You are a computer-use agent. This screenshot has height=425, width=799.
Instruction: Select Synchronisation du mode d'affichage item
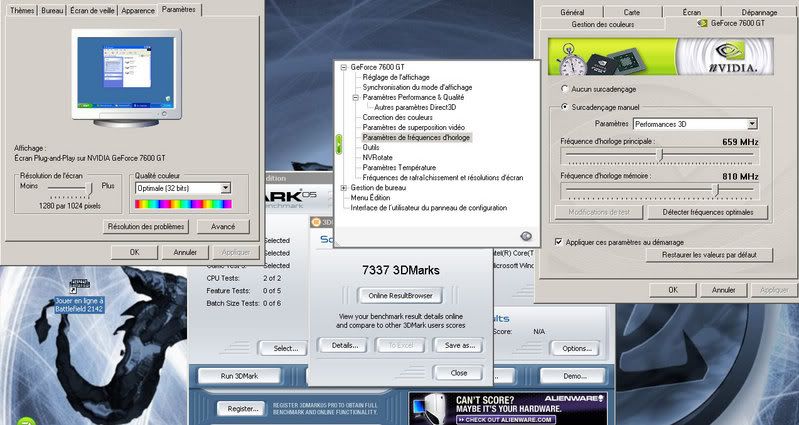(x=417, y=87)
